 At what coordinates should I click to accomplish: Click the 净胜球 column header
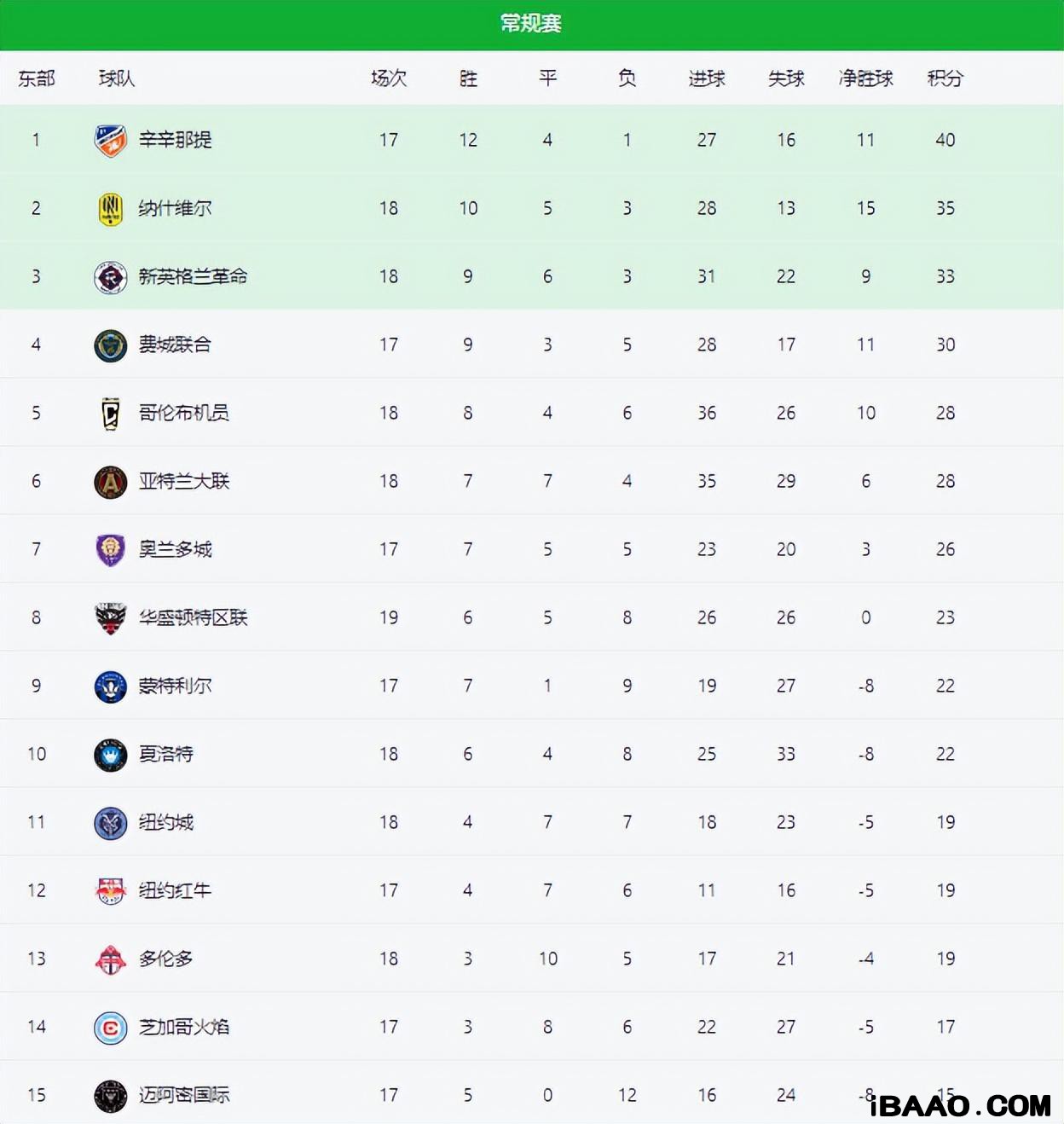(866, 78)
